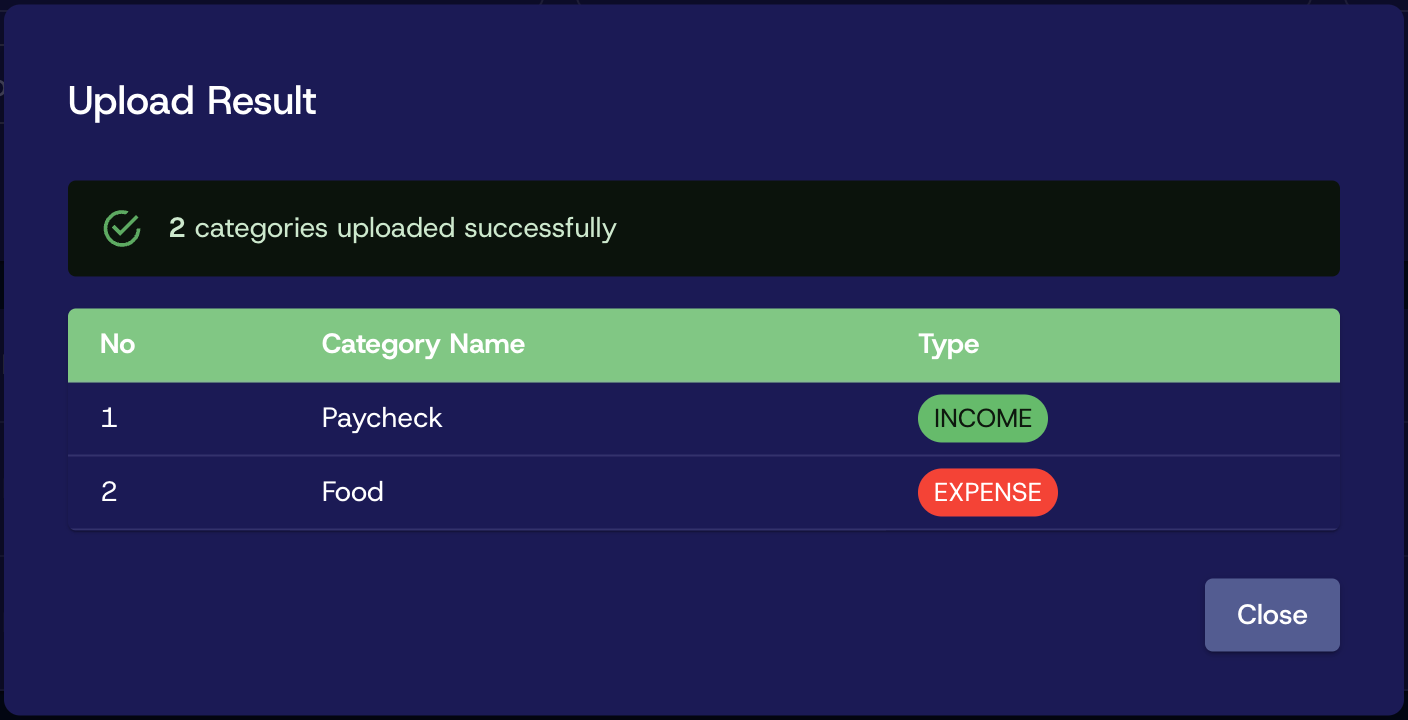The width and height of the screenshot is (1408, 720).
Task: Click the red EXPENSE type badge
Action: tap(987, 493)
